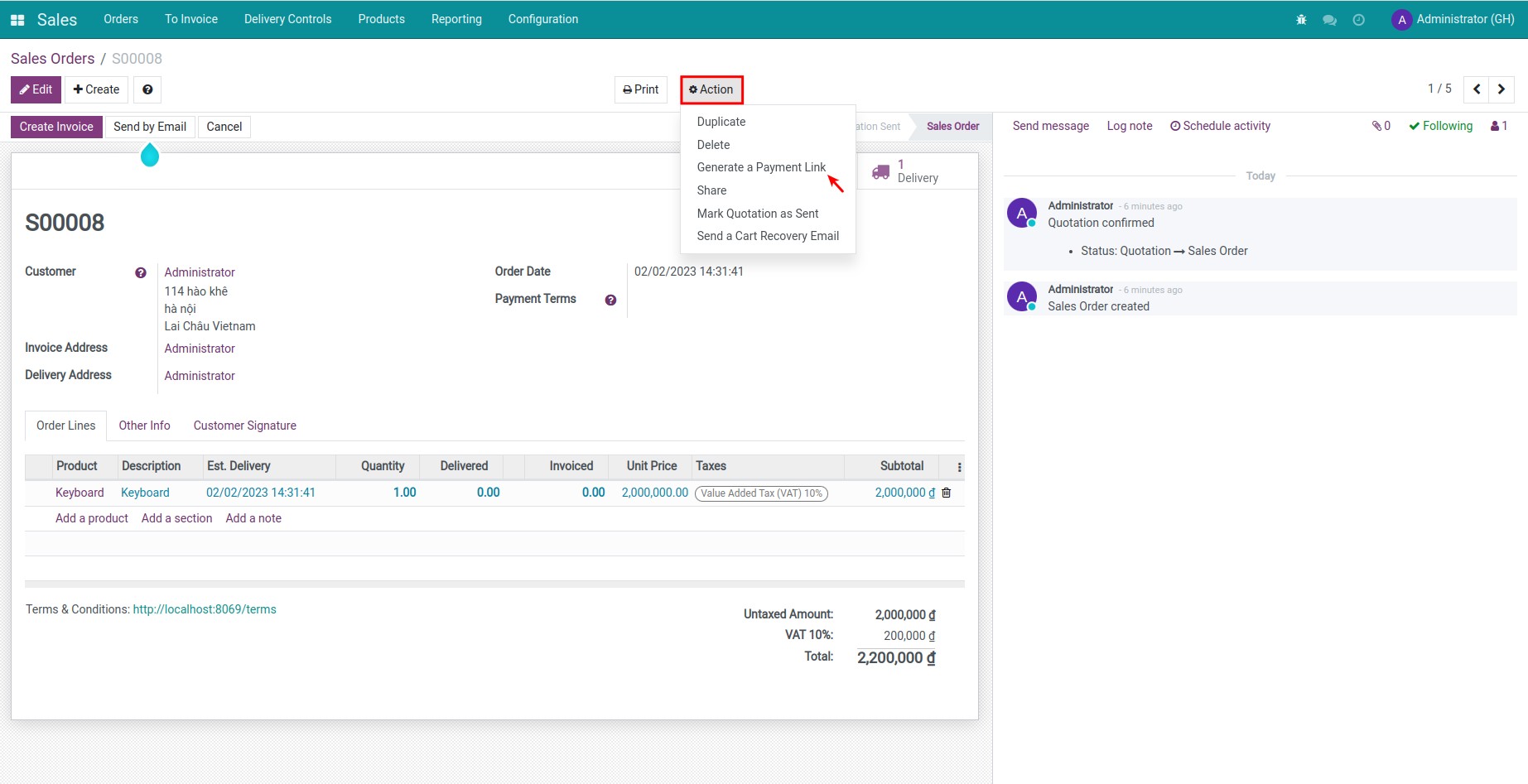1528x784 pixels.
Task: Click the Payment Terms help question mark
Action: click(x=610, y=300)
